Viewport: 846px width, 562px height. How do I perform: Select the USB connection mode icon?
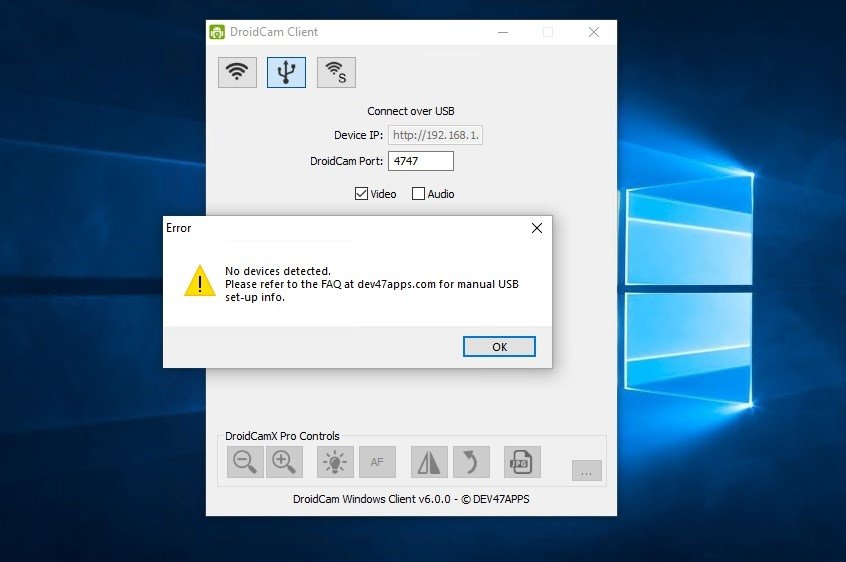click(286, 72)
